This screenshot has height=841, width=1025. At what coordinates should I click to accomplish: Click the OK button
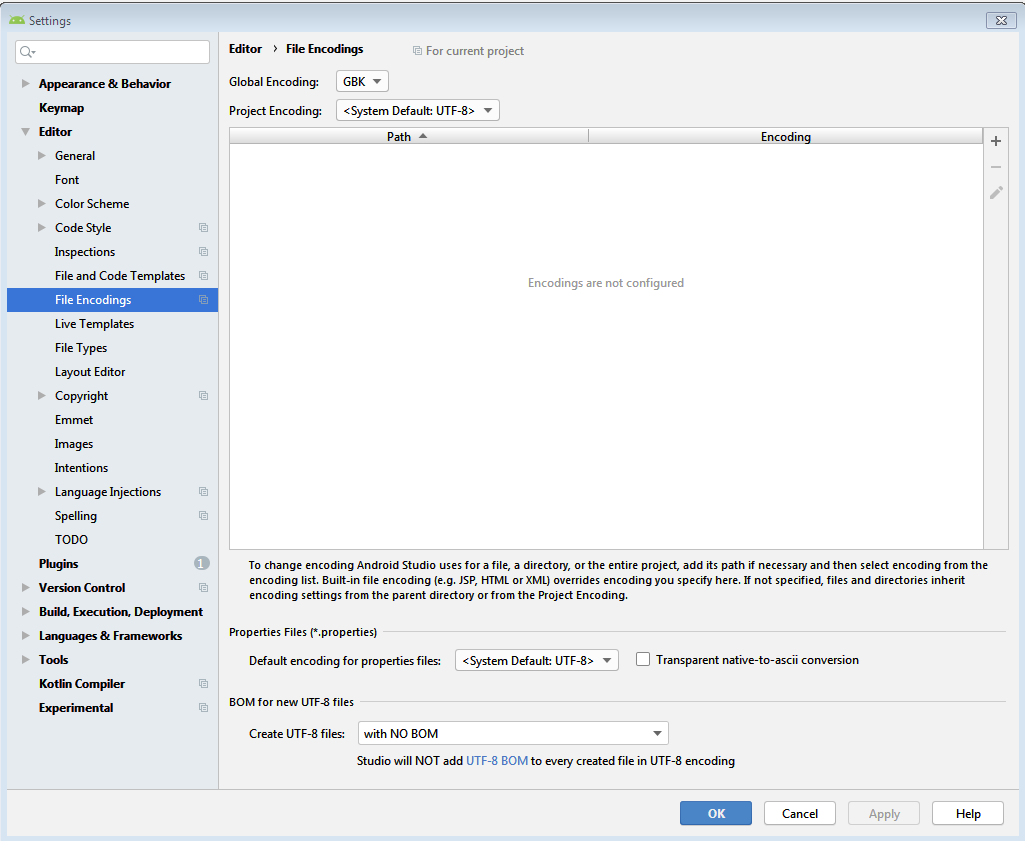coord(715,813)
